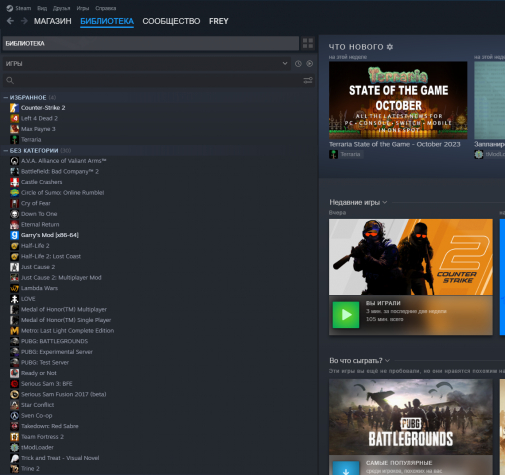Click the Lambda Wars icon
505x475 pixels.
(14, 288)
